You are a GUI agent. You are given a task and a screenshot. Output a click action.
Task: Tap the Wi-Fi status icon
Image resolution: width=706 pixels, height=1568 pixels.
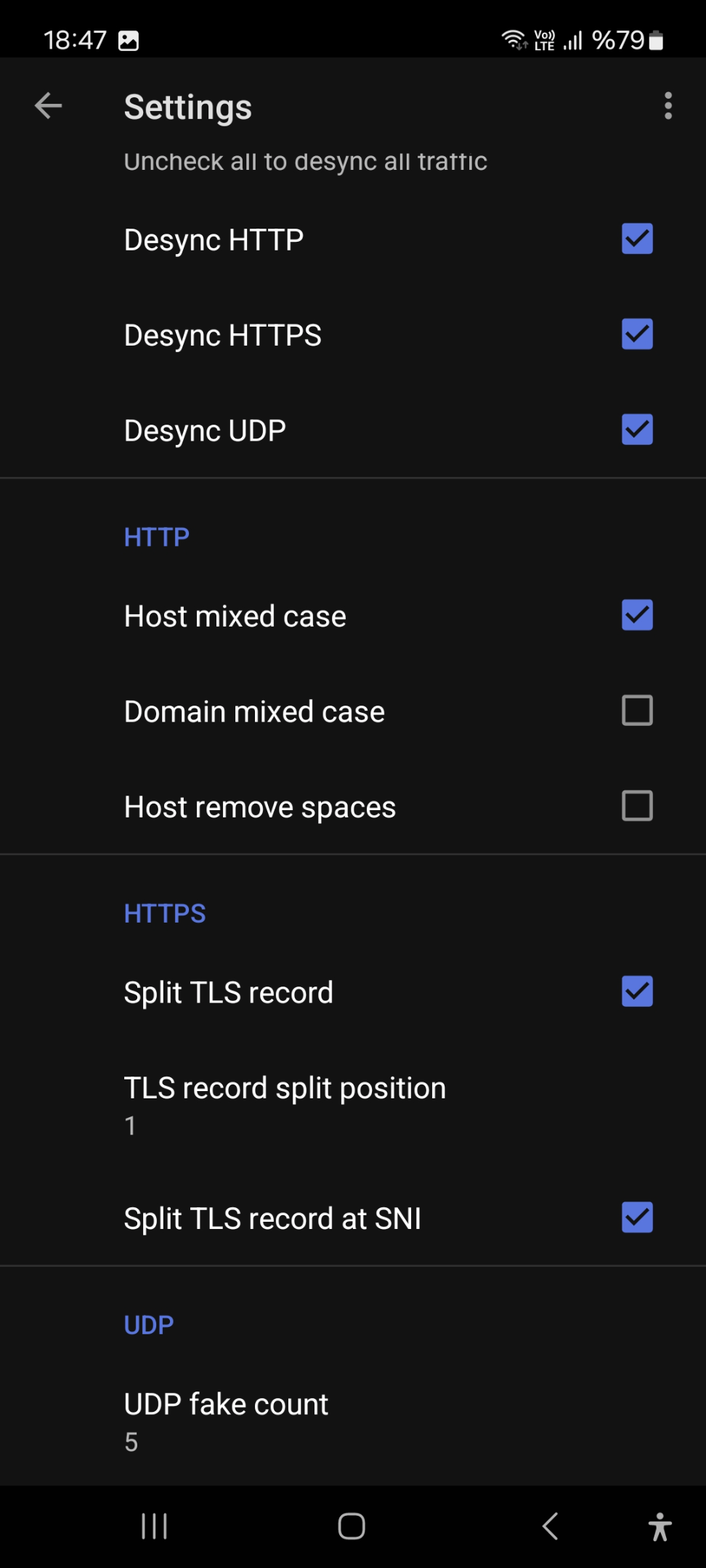tap(514, 39)
